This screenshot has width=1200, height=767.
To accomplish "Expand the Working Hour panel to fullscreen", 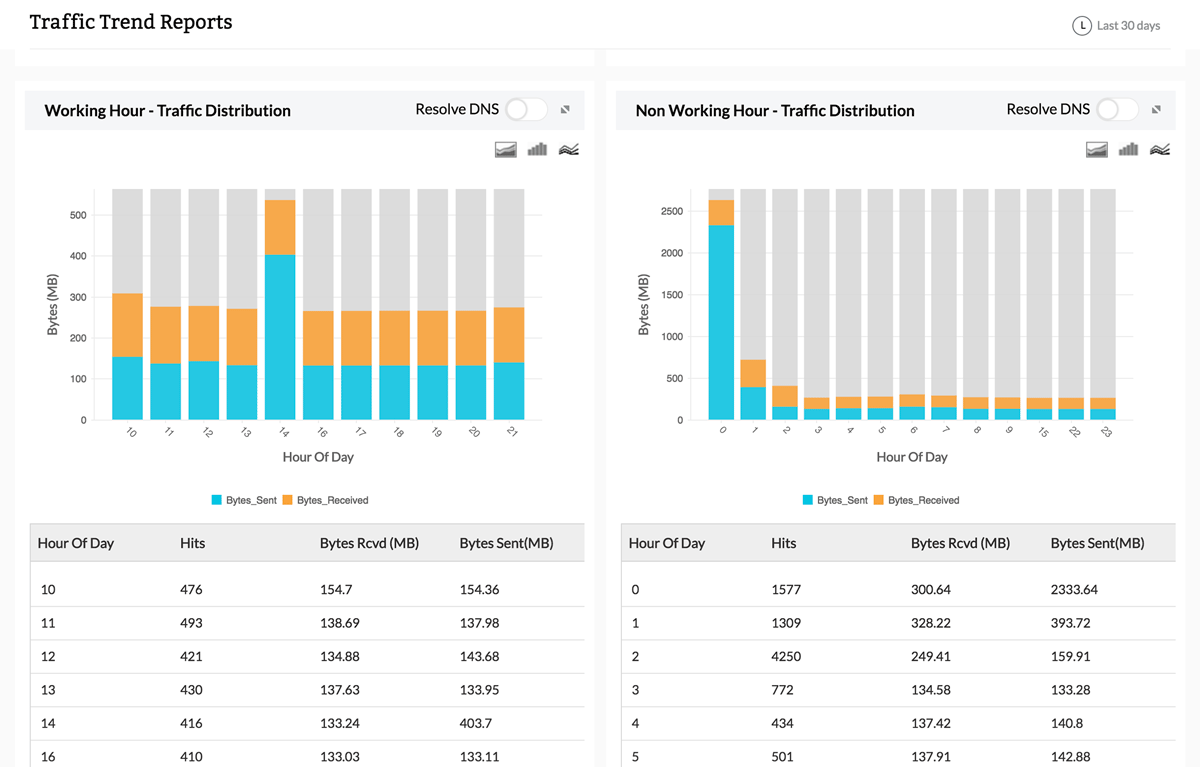I will (x=565, y=110).
